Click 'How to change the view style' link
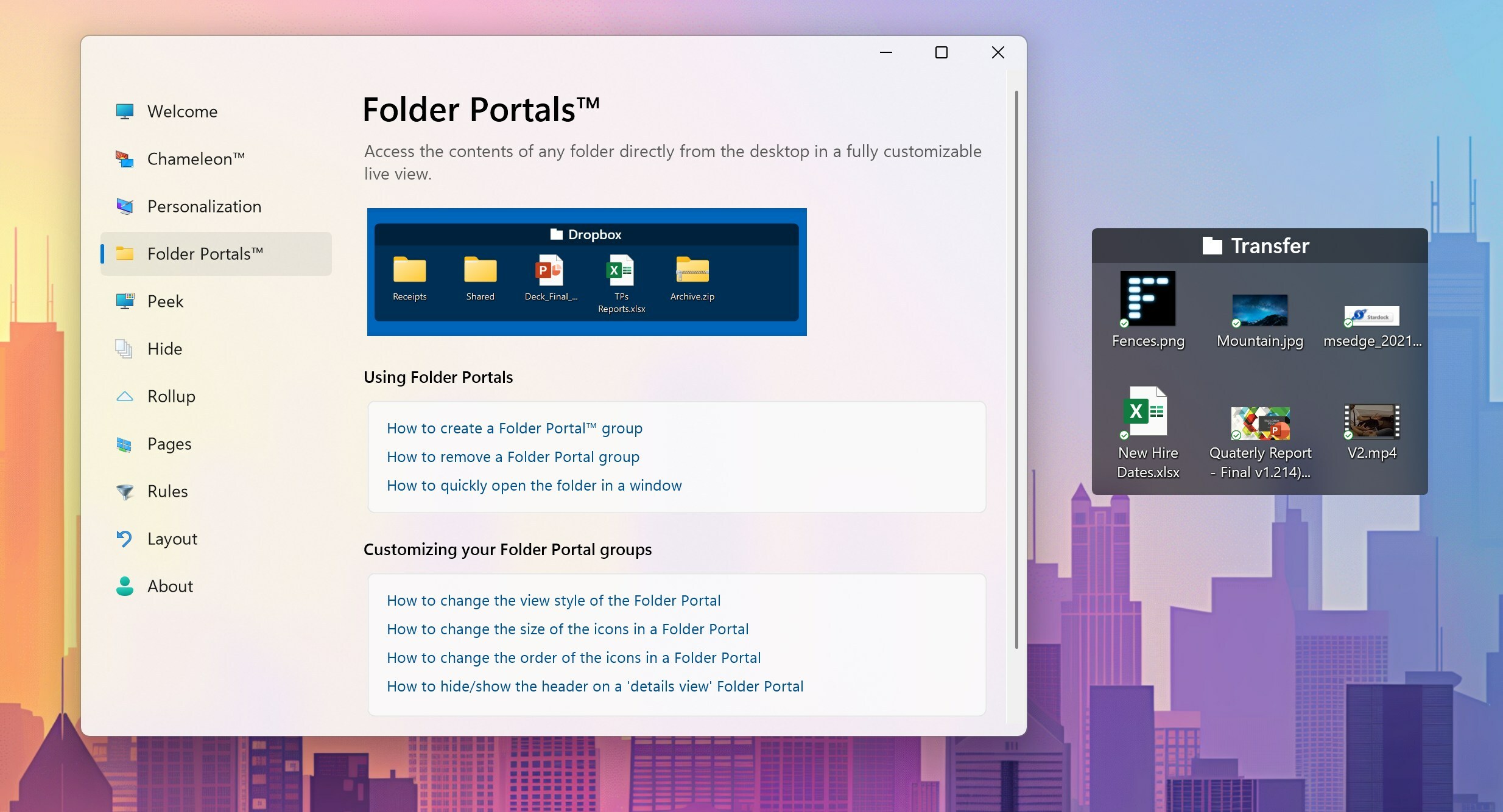 coord(553,601)
